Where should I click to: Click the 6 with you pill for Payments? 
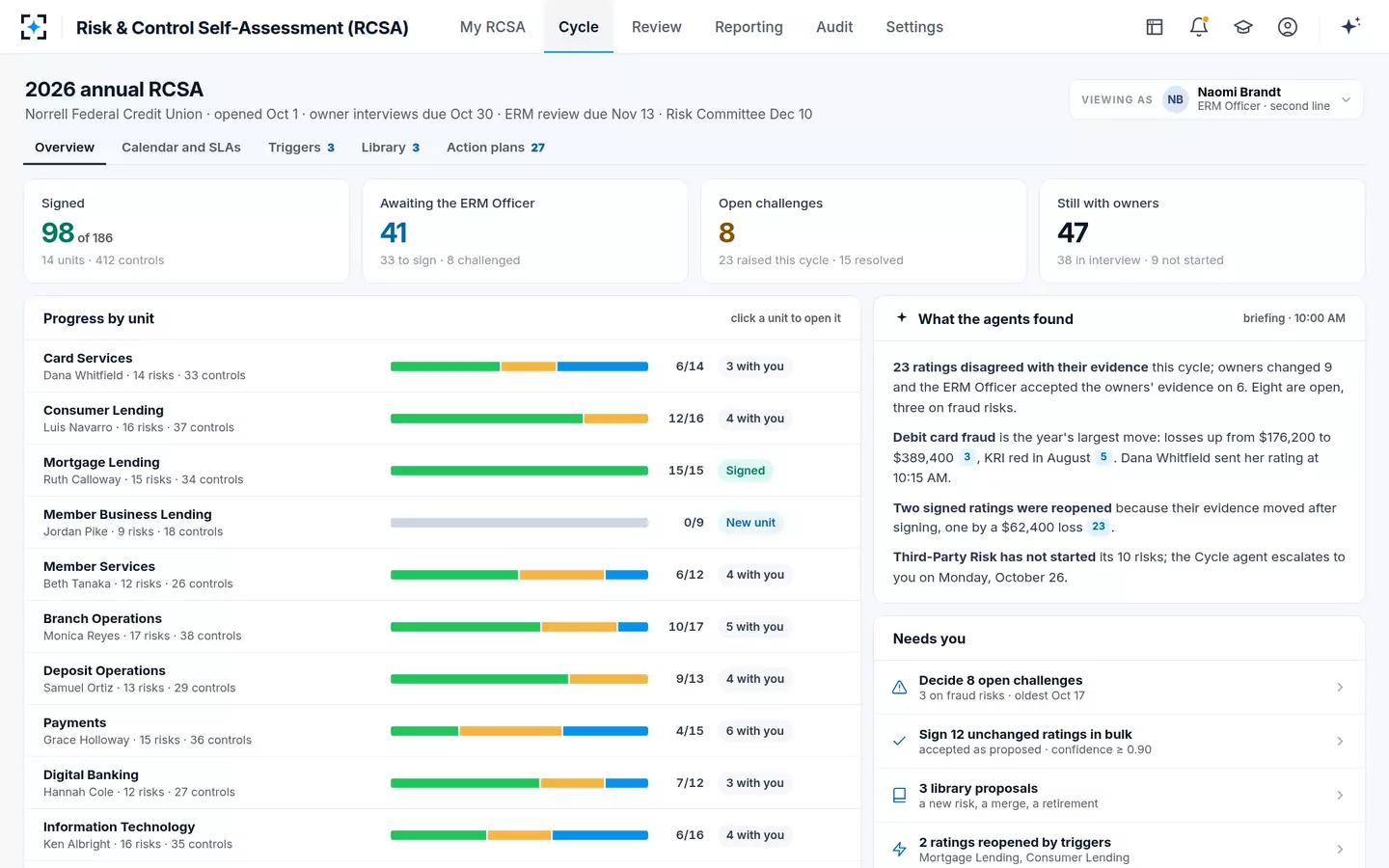click(755, 731)
